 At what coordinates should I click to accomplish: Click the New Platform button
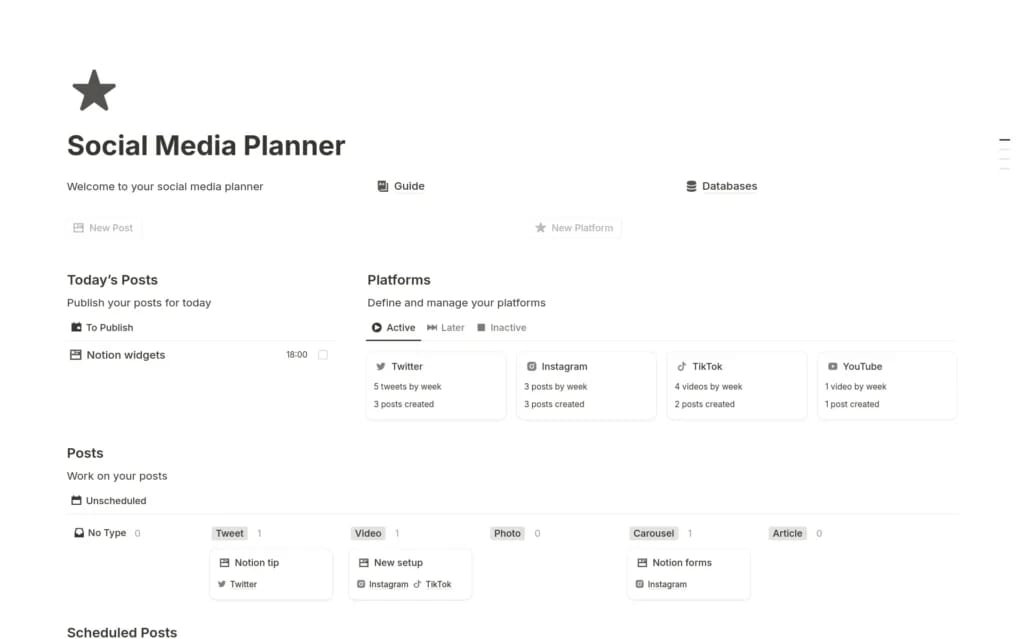tap(575, 227)
